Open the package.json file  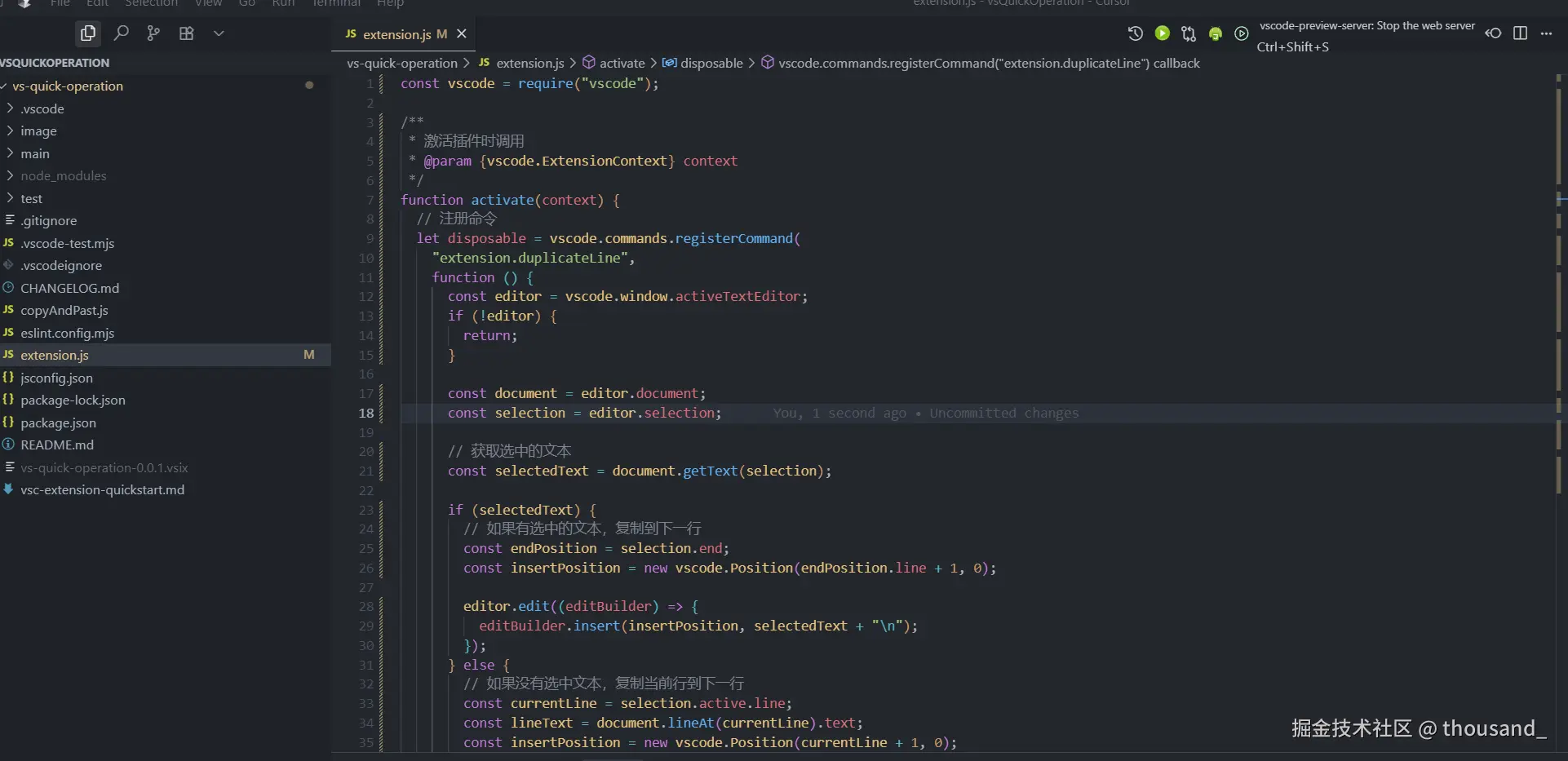(166, 423)
